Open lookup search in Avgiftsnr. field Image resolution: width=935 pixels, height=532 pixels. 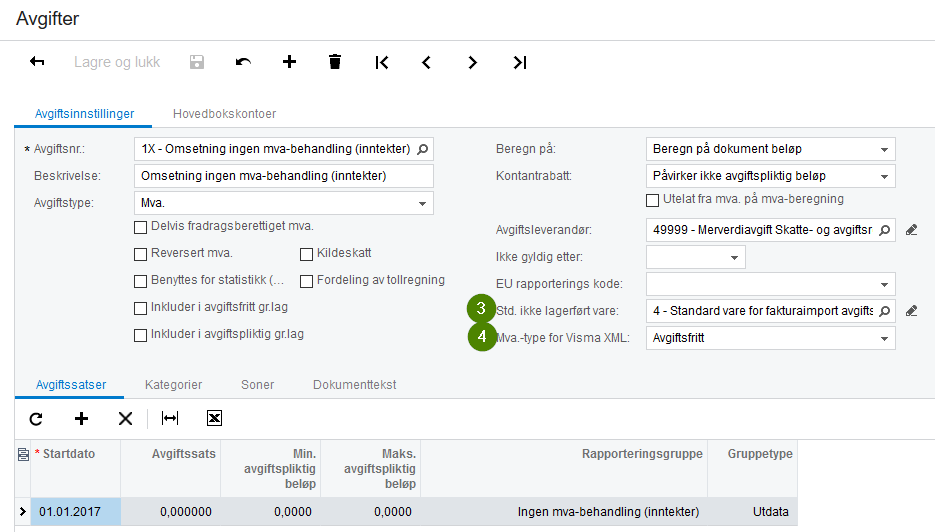coord(423,149)
